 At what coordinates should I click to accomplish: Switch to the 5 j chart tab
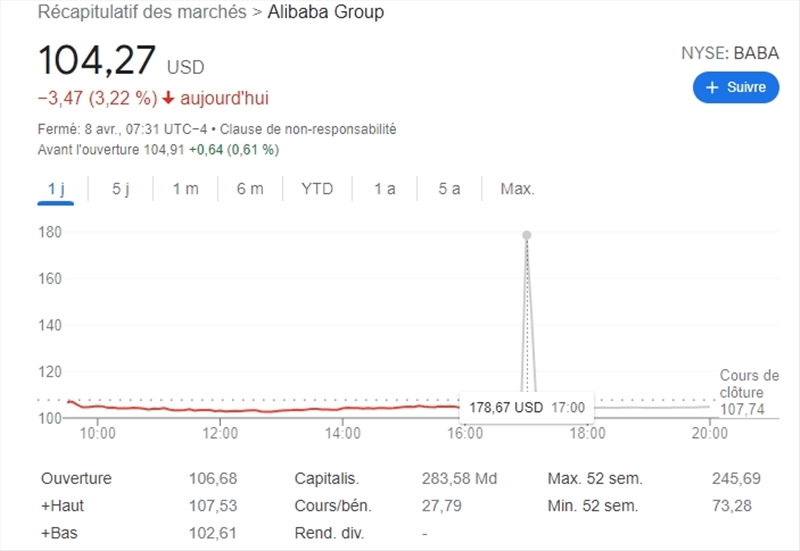click(121, 189)
